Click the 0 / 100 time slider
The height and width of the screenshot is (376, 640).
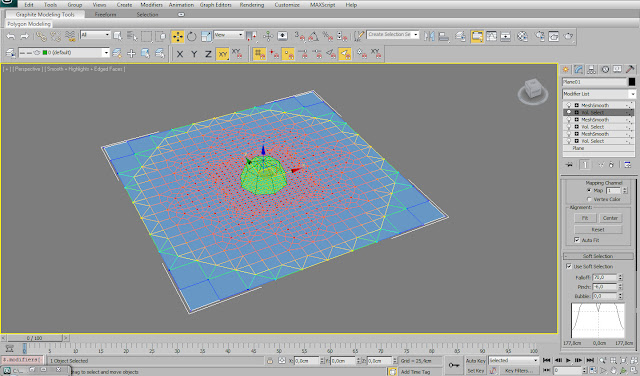[35, 338]
